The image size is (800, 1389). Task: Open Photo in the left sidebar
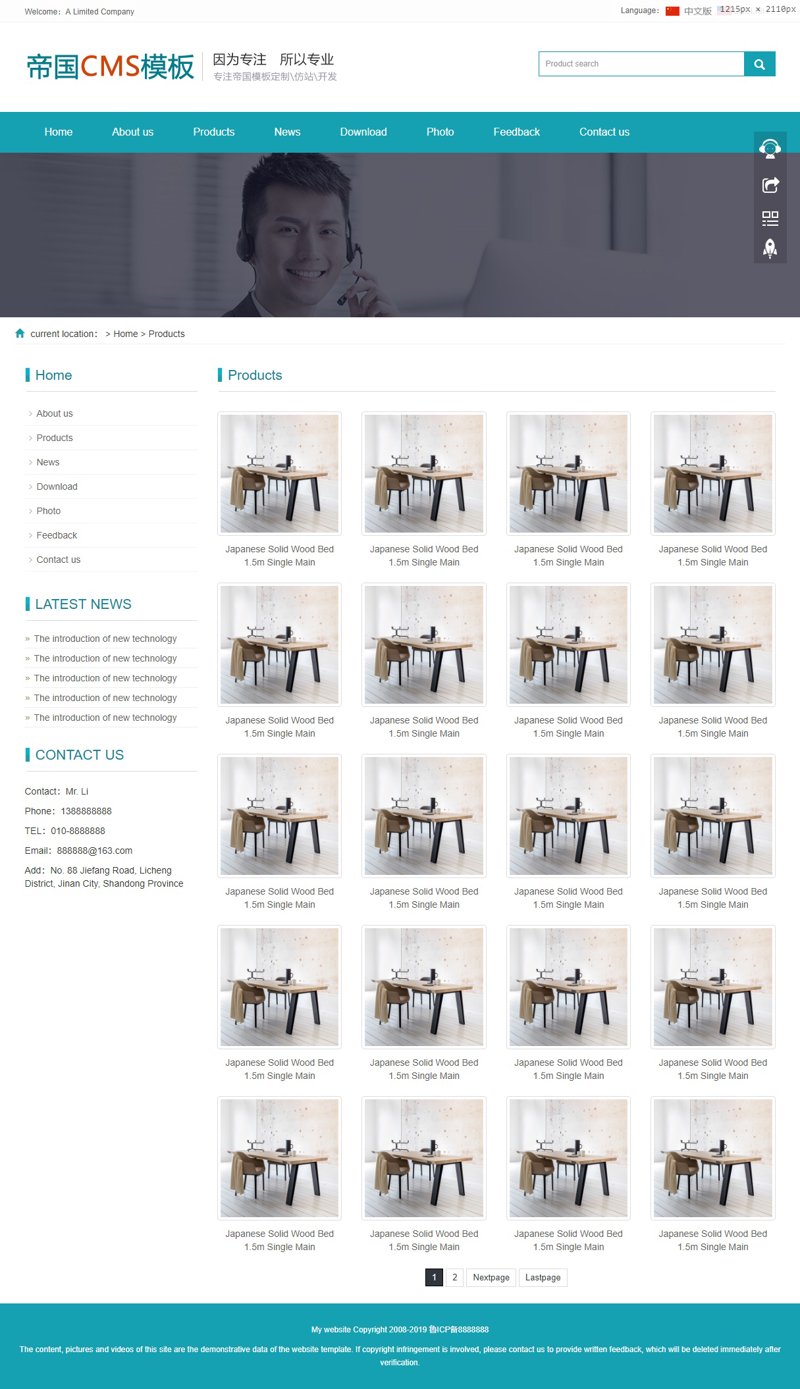coord(48,511)
